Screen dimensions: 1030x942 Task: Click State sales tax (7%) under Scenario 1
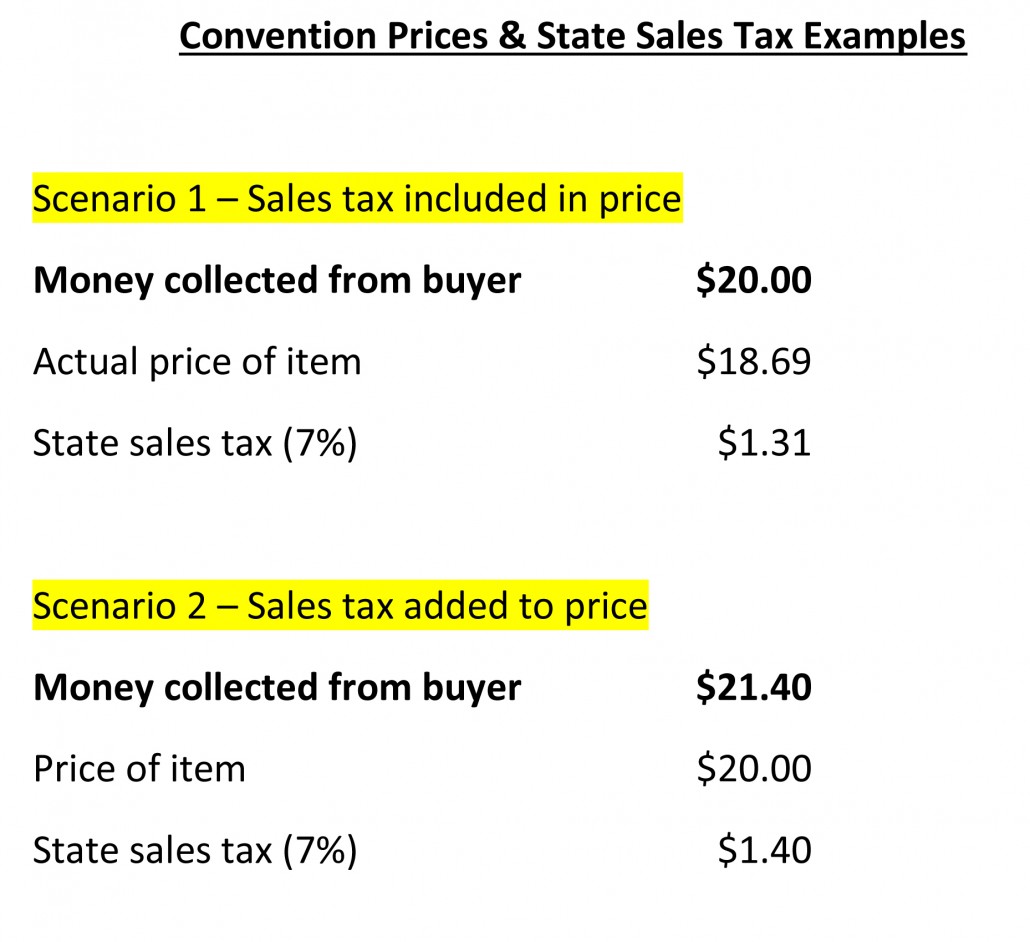pos(195,443)
